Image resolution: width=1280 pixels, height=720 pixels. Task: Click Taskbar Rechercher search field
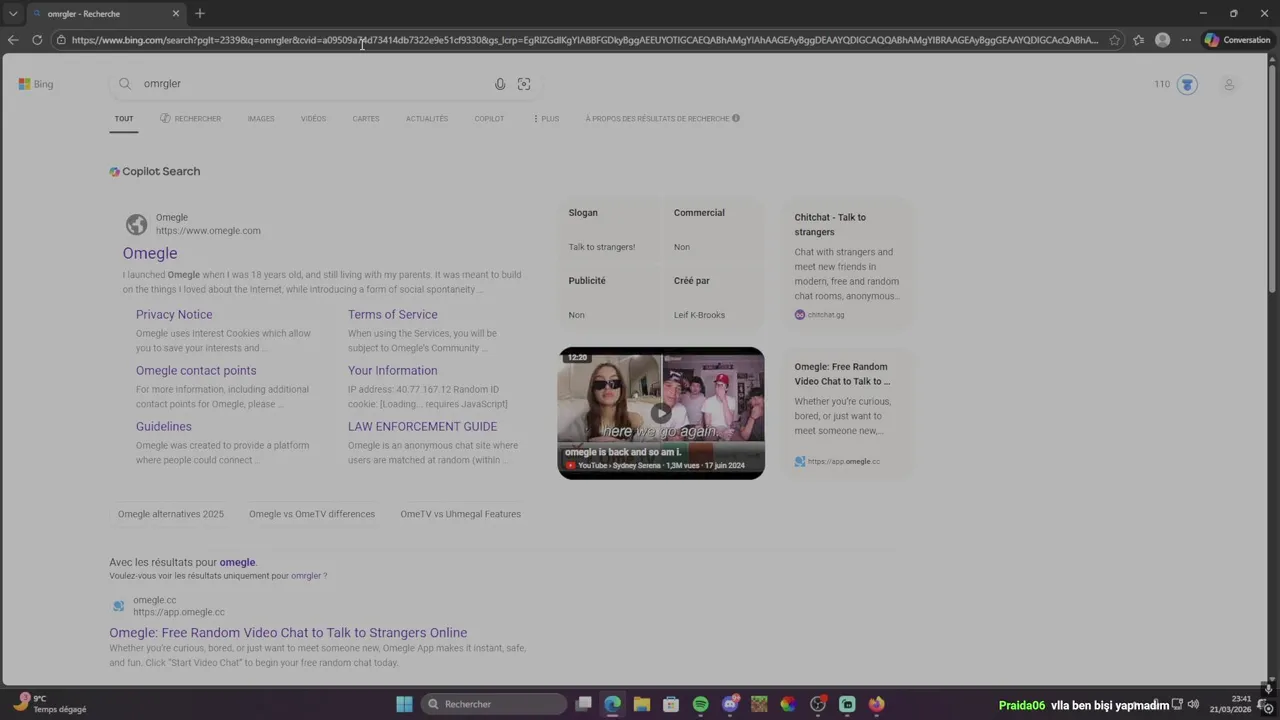click(494, 704)
